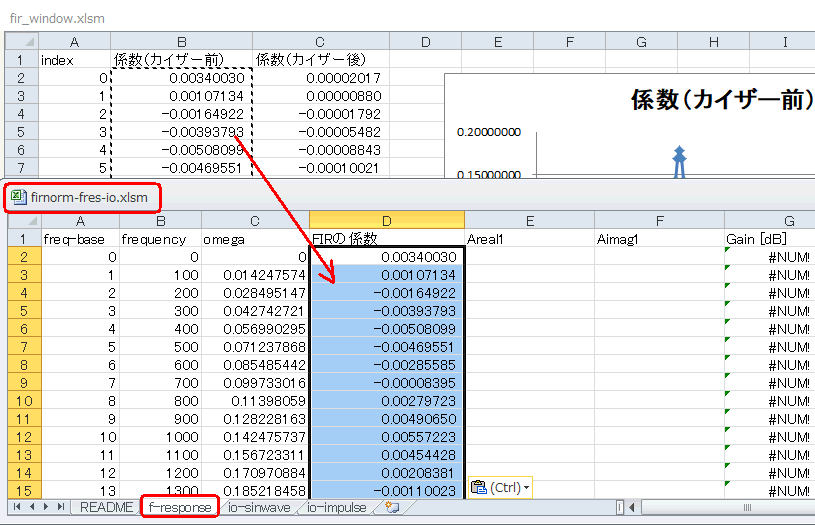Click cell -0.00010021 in fir_window

pos(321,168)
